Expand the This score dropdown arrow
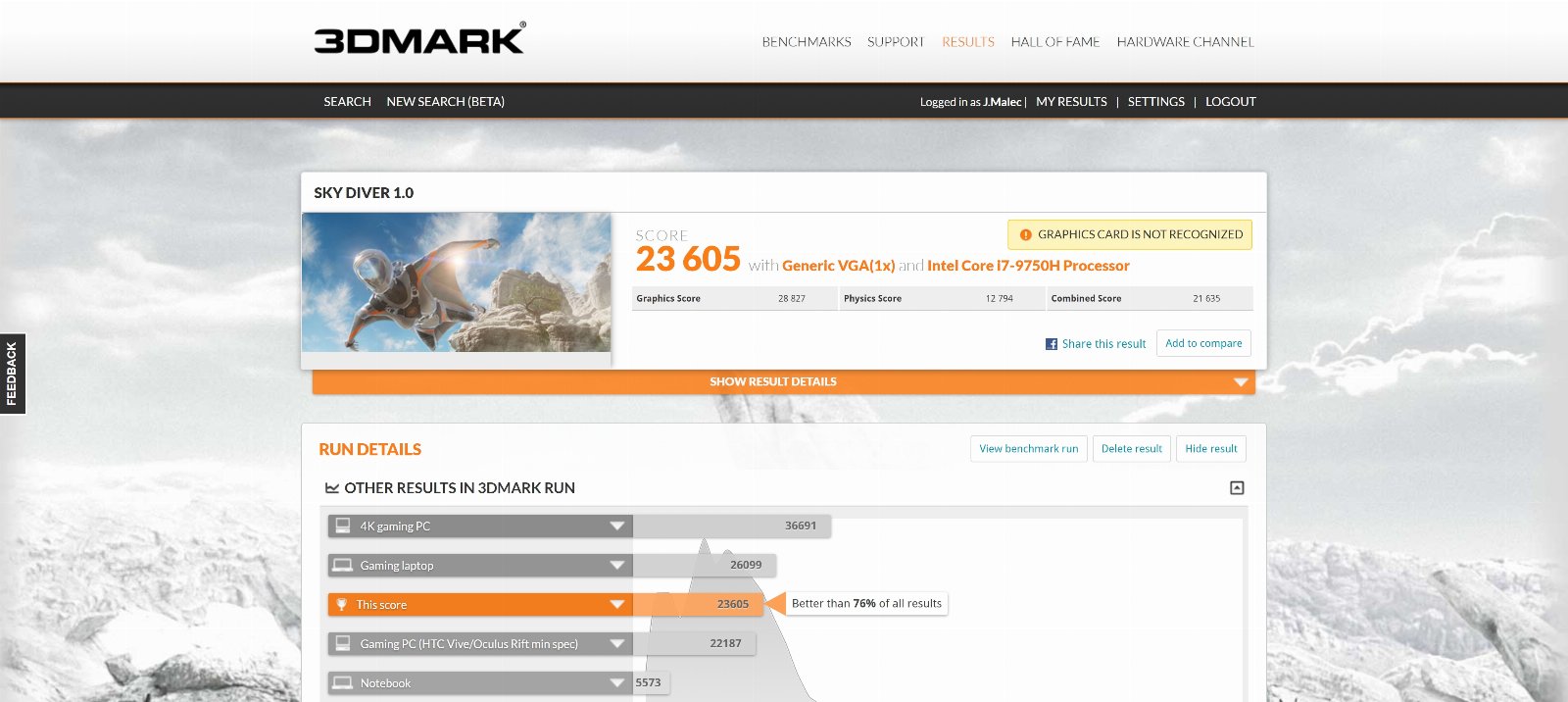 click(617, 604)
